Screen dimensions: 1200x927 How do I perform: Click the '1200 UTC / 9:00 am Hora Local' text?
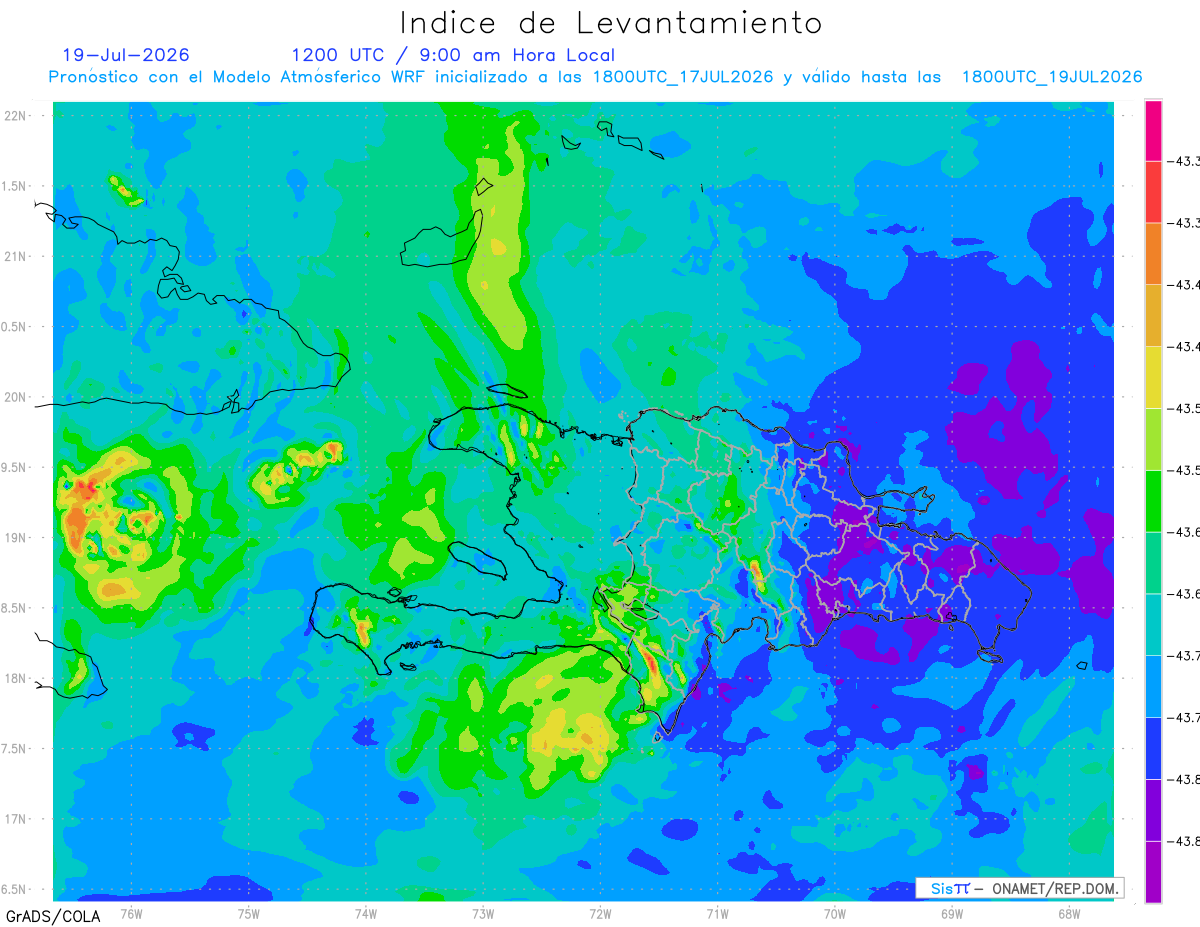point(453,55)
